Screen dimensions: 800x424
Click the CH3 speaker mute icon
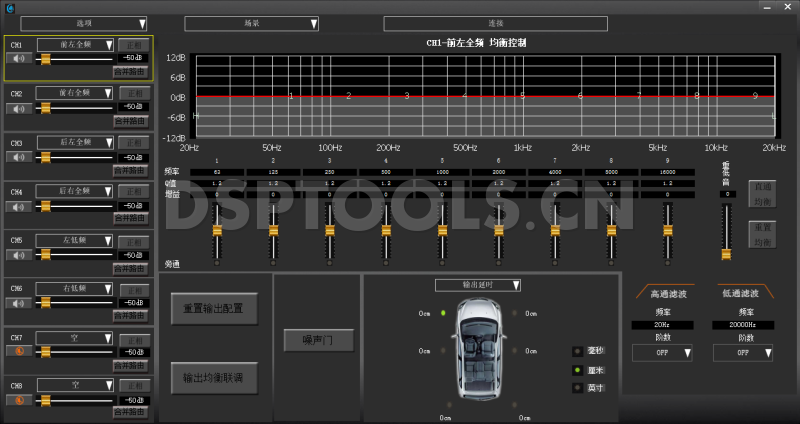[19, 158]
